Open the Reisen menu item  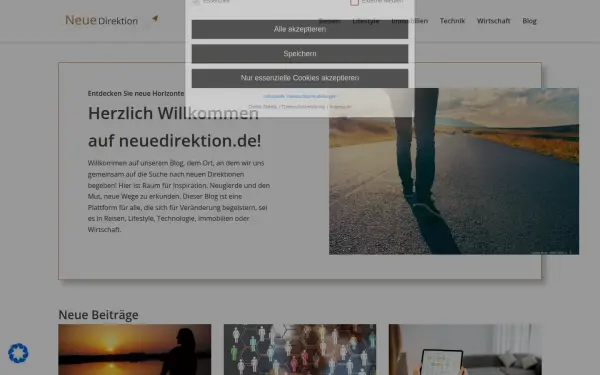click(x=329, y=21)
